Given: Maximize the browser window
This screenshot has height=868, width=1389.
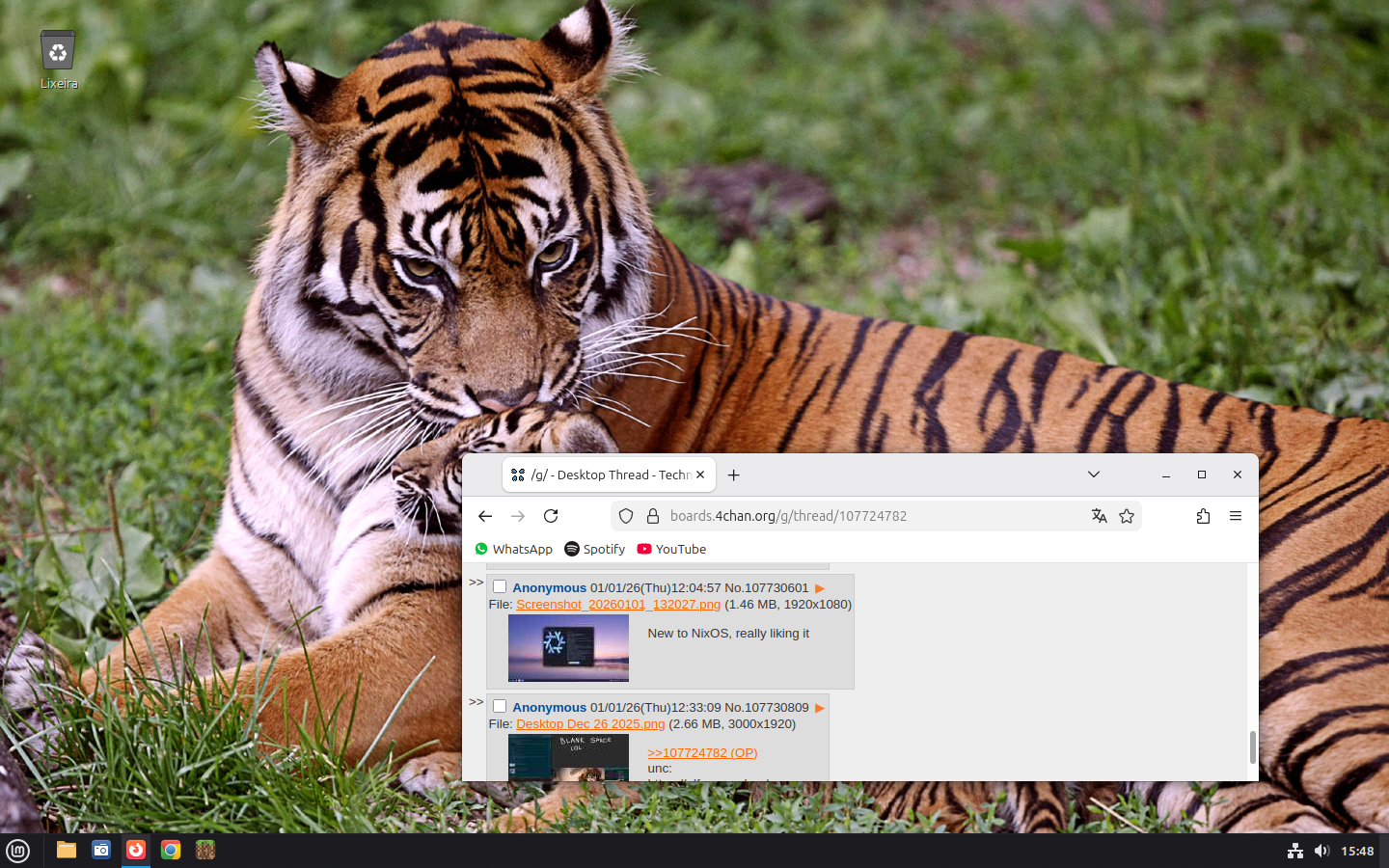Looking at the screenshot, I should click(x=1202, y=475).
